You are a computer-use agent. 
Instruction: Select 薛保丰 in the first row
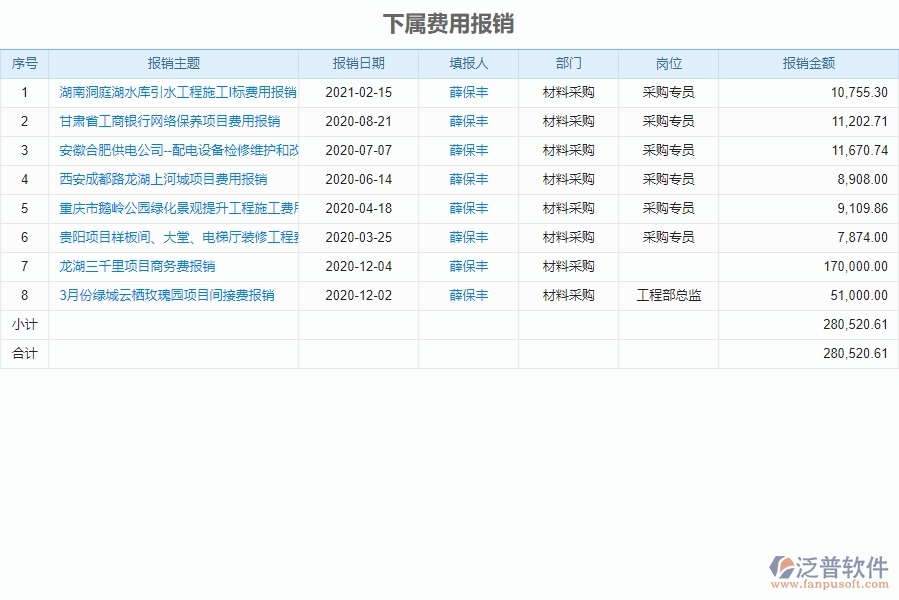466,92
